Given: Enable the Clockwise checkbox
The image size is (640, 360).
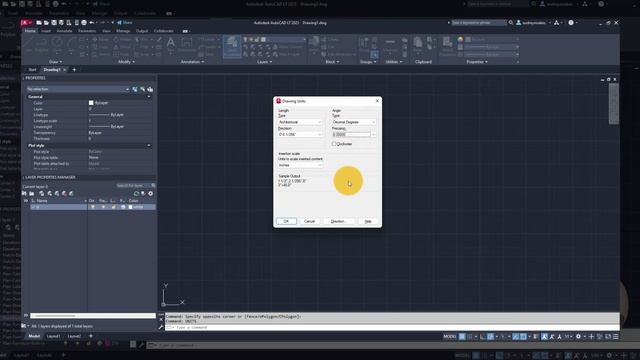Looking at the screenshot, I should 334,144.
